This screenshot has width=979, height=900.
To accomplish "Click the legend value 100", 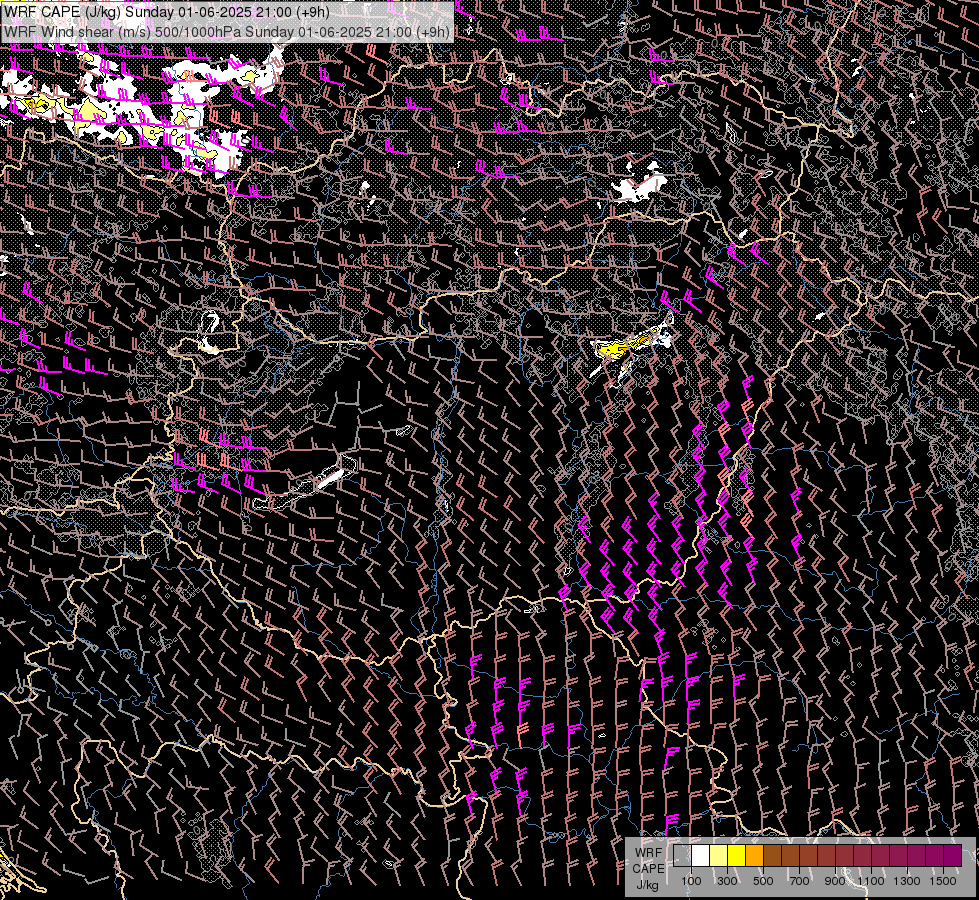I will click(x=691, y=881).
